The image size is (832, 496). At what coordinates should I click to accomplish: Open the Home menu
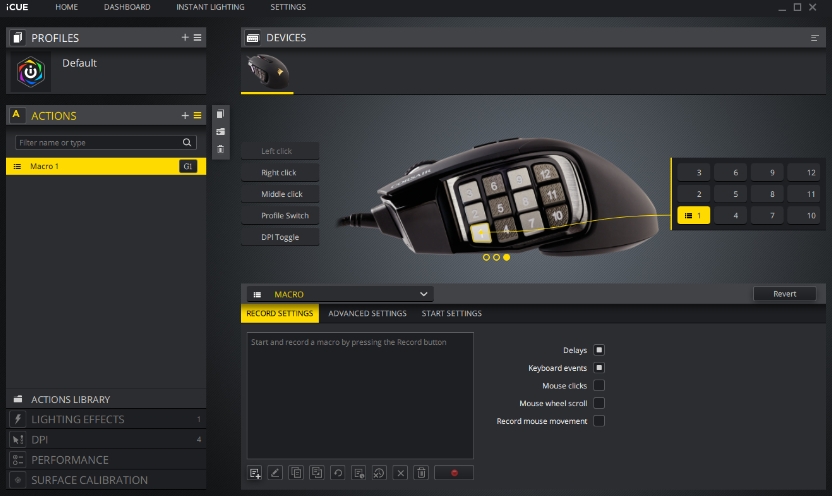tap(66, 7)
